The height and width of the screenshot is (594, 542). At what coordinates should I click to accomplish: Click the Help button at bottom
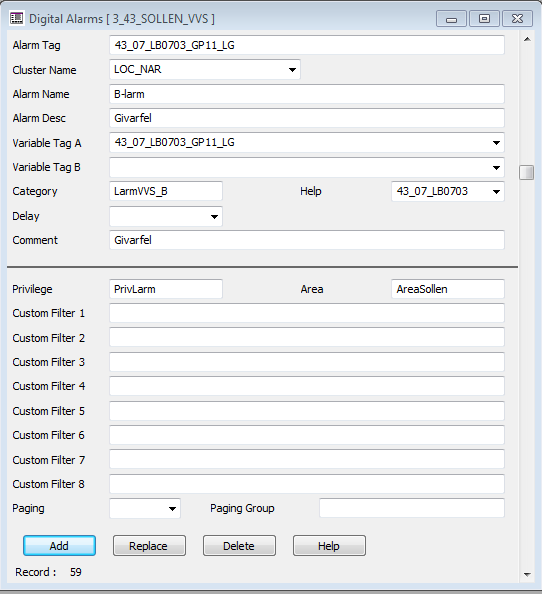pos(329,546)
